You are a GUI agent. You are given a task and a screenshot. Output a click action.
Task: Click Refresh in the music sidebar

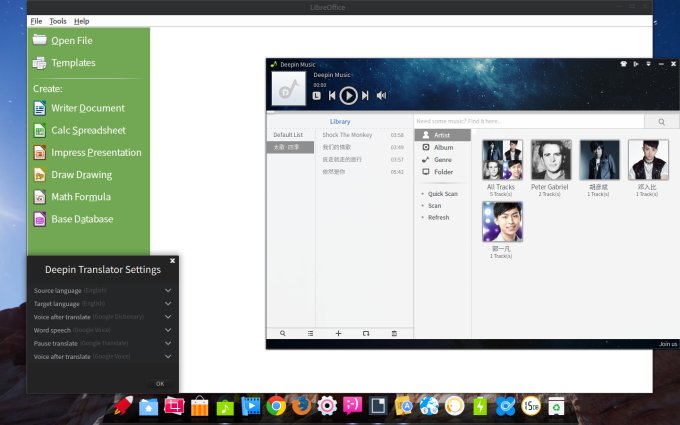438,217
